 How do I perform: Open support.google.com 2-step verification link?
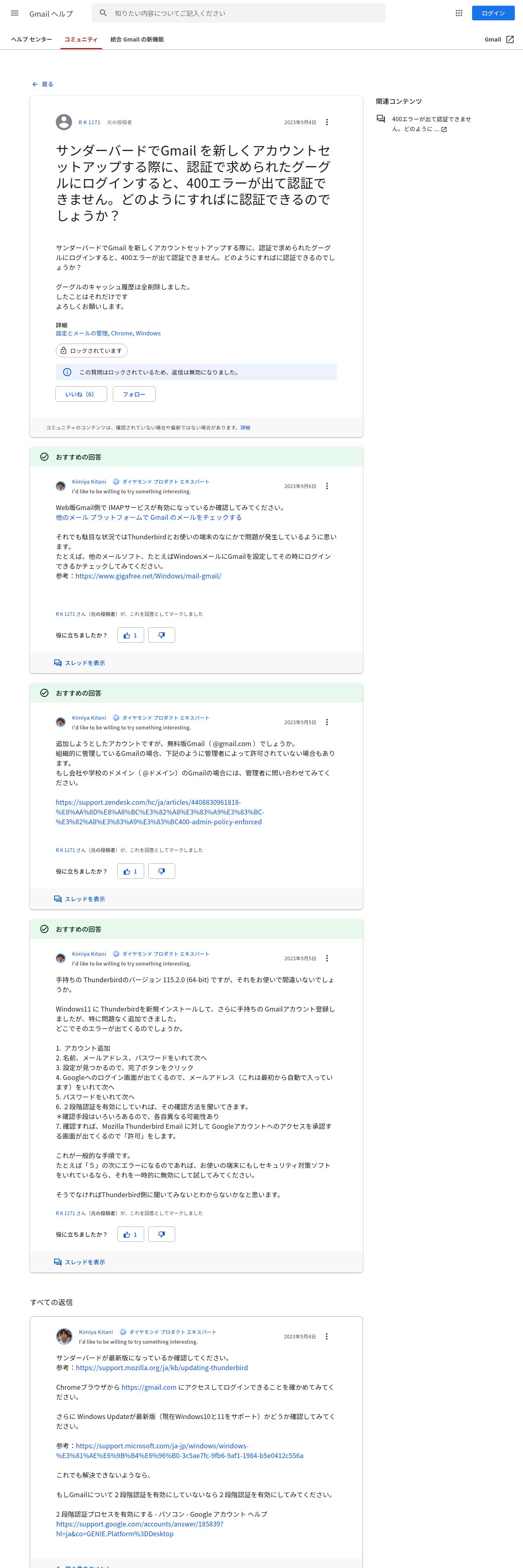139,1529
